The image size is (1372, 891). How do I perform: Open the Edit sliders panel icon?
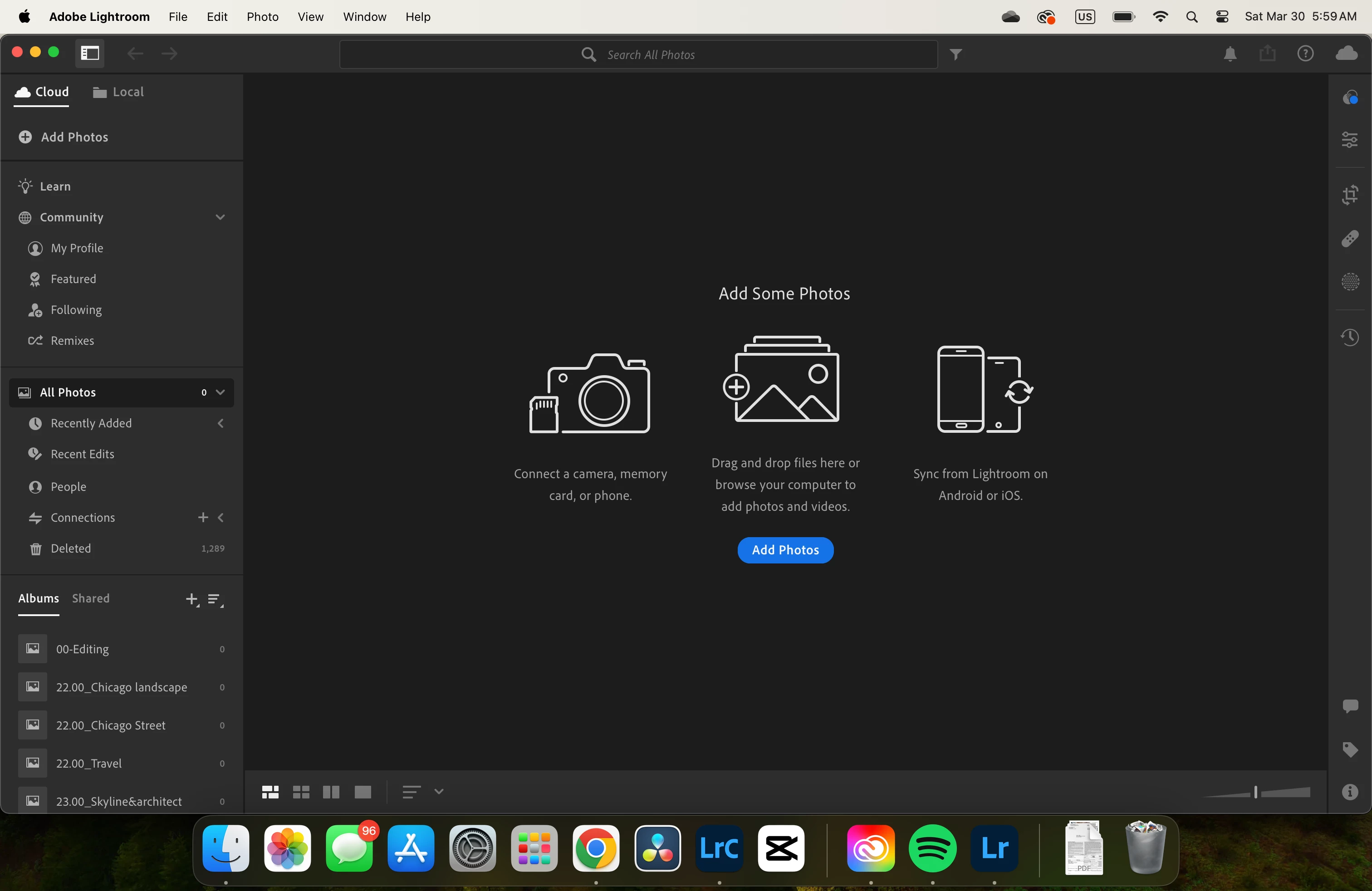point(1349,139)
